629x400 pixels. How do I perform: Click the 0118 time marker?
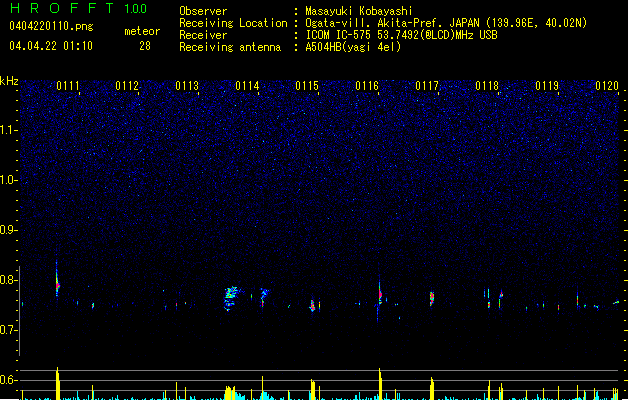(487, 86)
